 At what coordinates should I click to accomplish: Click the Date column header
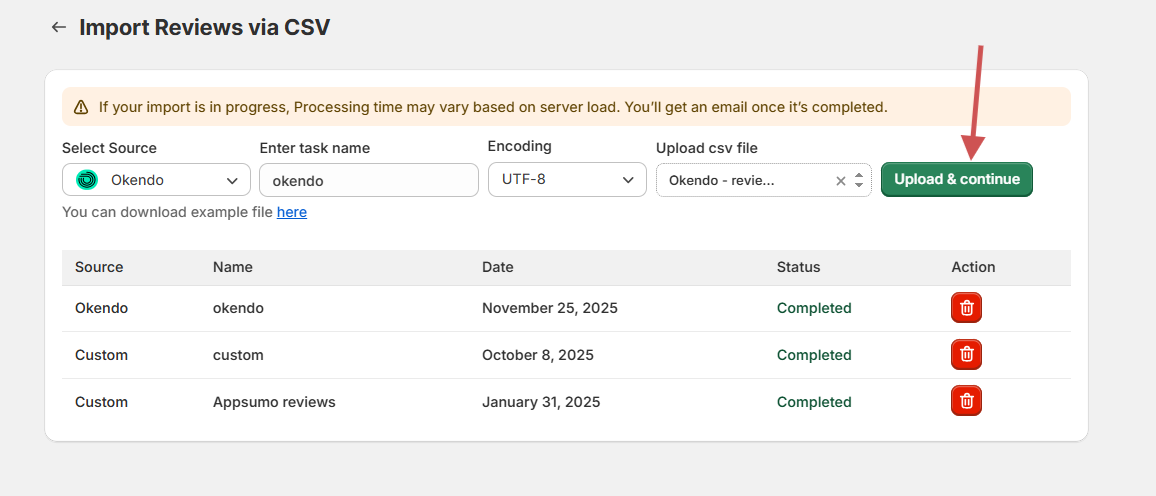click(x=498, y=267)
